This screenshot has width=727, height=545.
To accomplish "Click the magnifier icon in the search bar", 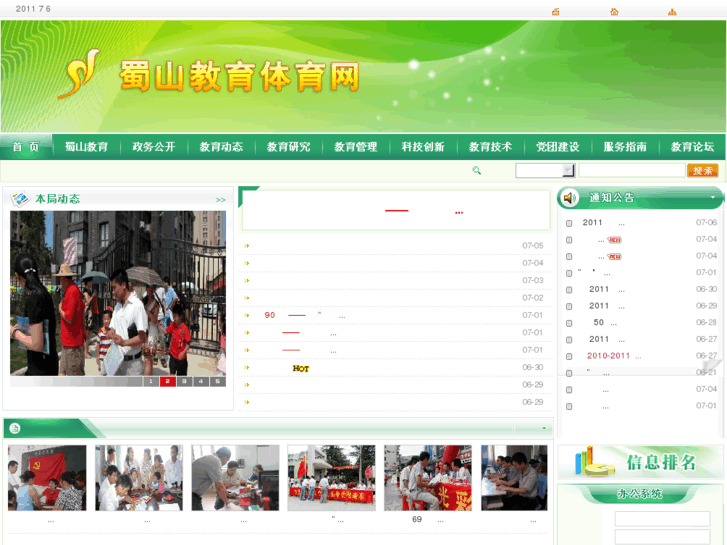I will (x=477, y=171).
